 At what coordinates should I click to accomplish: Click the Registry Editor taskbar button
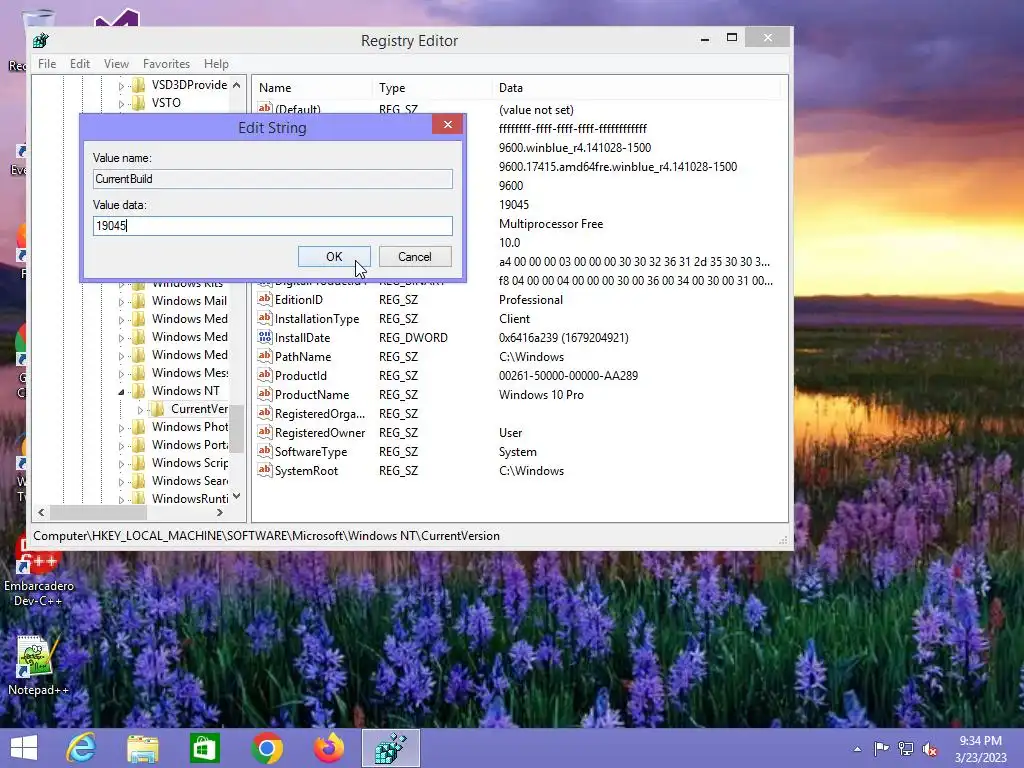coord(391,748)
